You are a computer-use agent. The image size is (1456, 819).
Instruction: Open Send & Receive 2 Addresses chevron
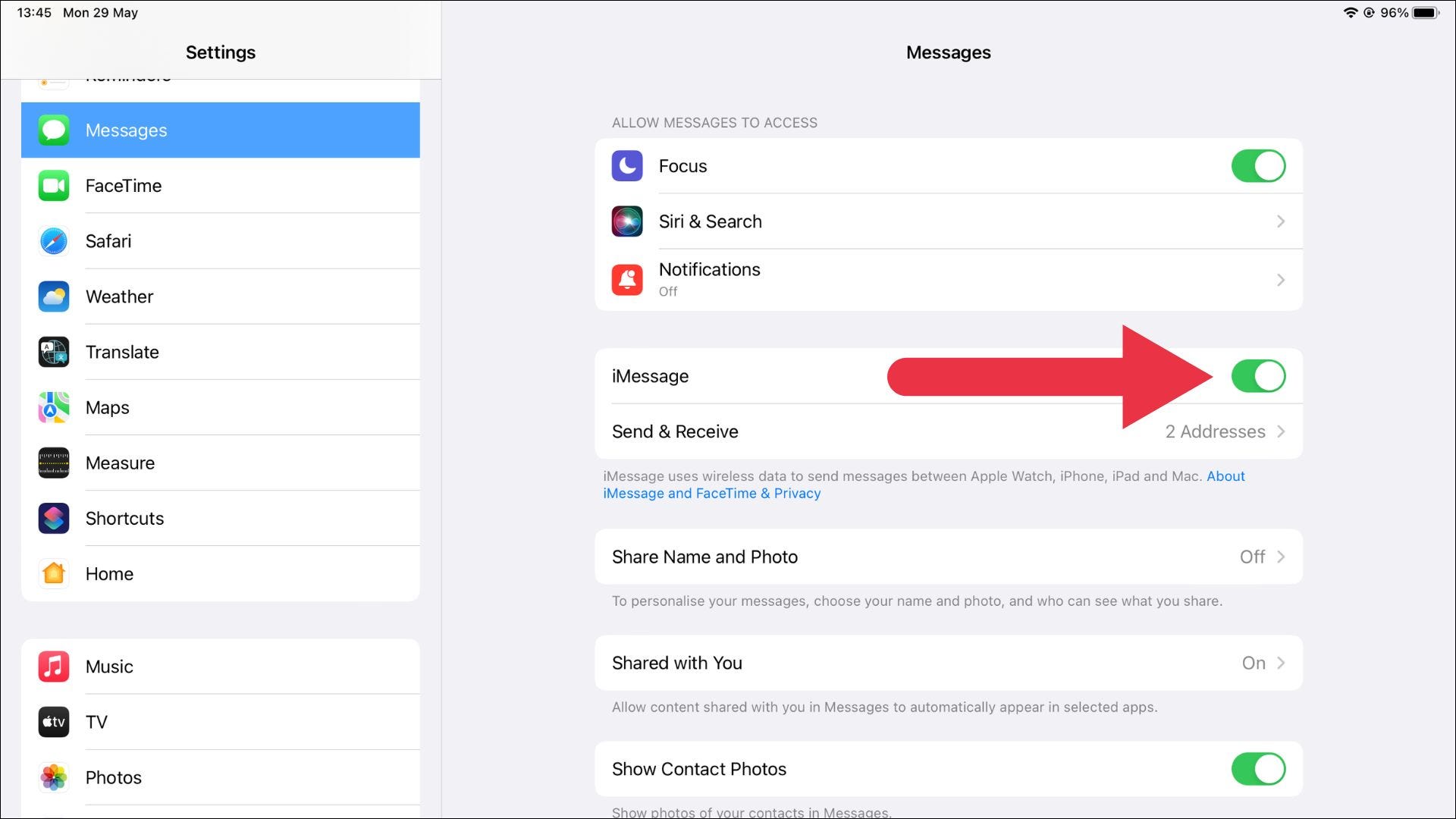pos(1280,431)
